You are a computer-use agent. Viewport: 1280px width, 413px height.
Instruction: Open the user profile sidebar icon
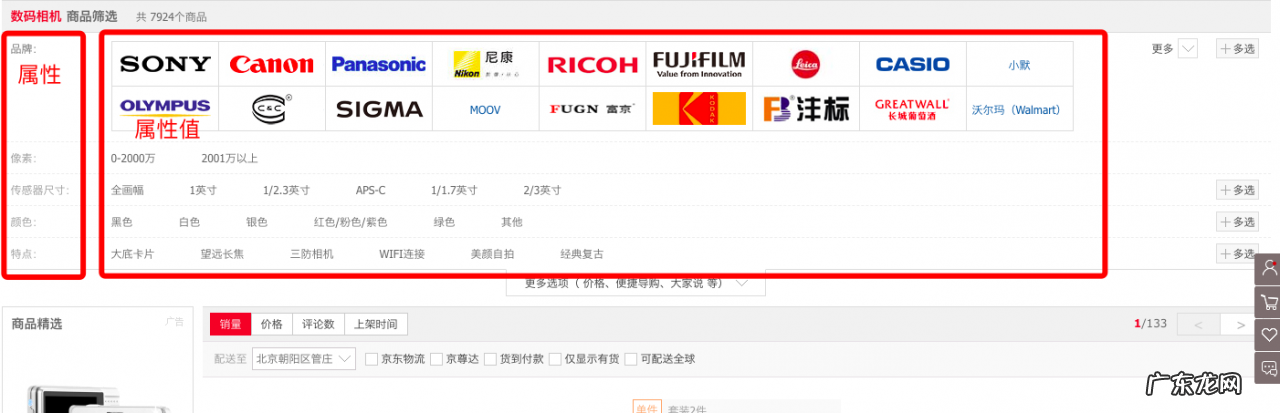click(x=1269, y=267)
